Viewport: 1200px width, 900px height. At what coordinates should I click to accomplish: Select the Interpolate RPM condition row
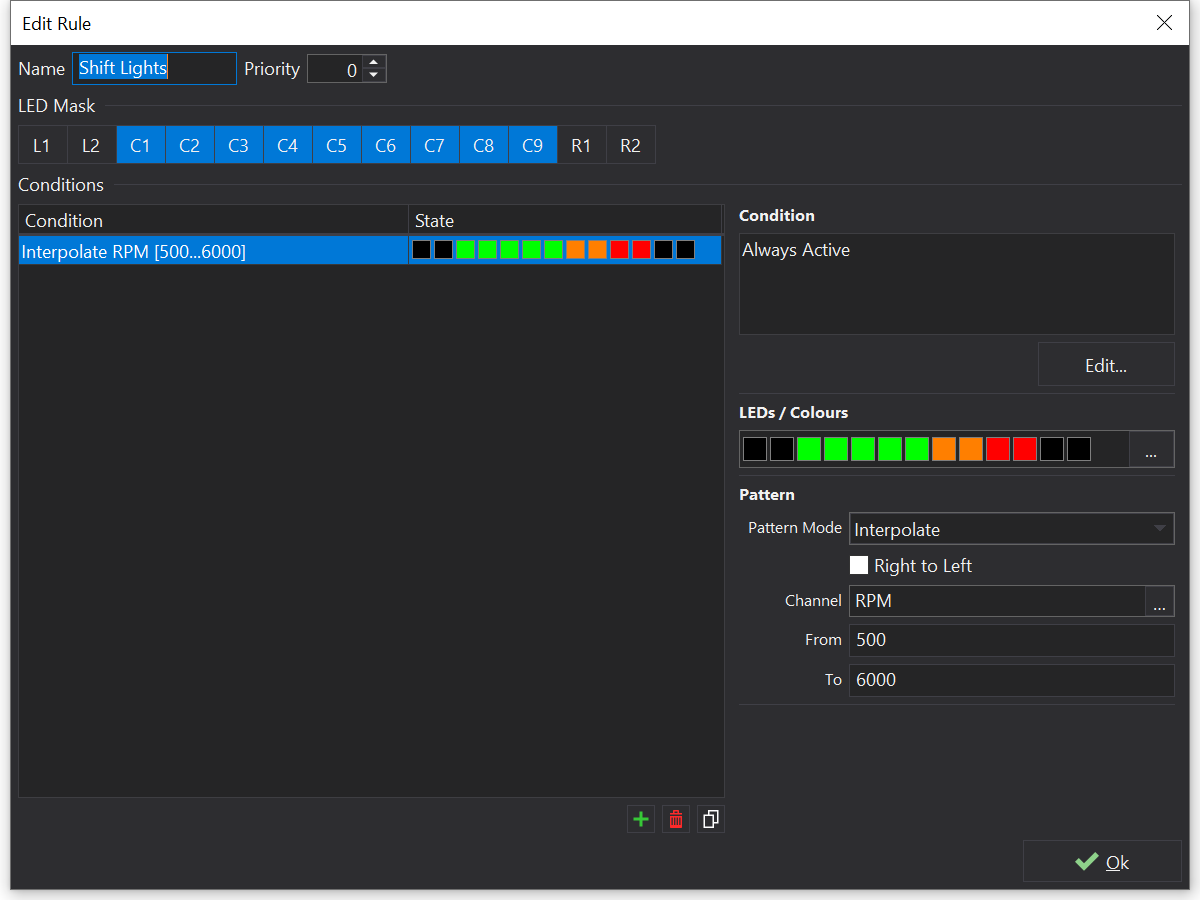(x=213, y=251)
